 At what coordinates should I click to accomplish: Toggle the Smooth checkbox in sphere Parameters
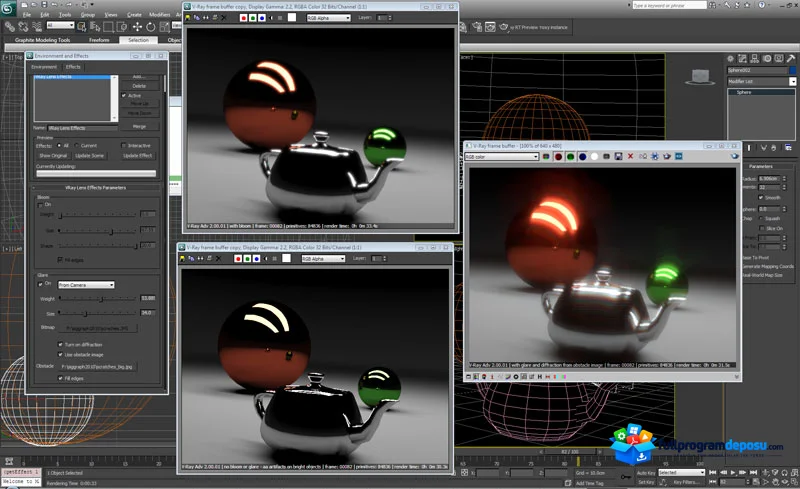point(761,198)
